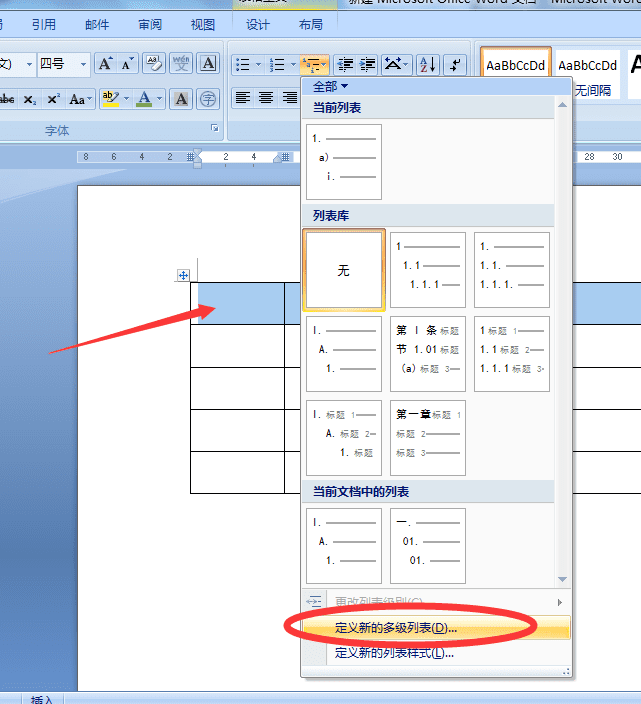The height and width of the screenshot is (704, 641).
Task: Select document list 一. 01. 01.
Action: click(428, 546)
